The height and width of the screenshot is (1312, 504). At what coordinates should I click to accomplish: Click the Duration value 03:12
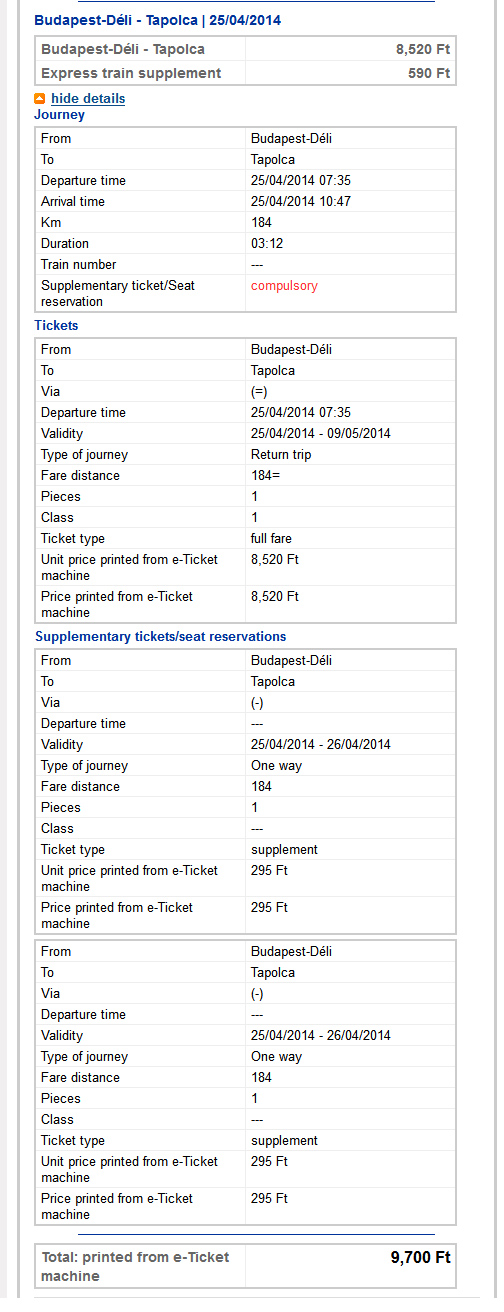[x=268, y=243]
